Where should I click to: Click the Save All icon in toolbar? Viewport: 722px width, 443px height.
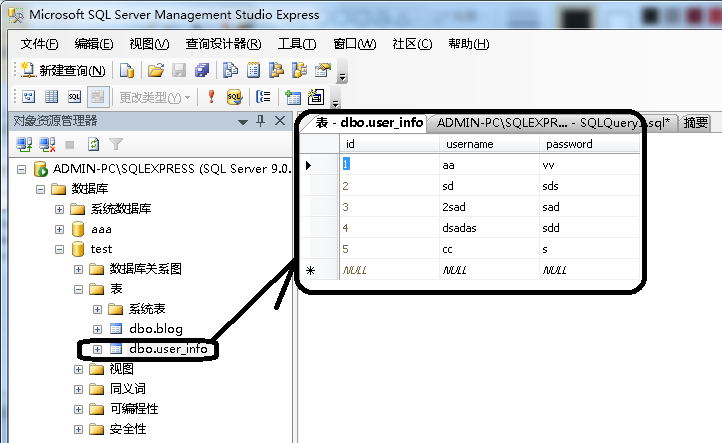tap(202, 70)
